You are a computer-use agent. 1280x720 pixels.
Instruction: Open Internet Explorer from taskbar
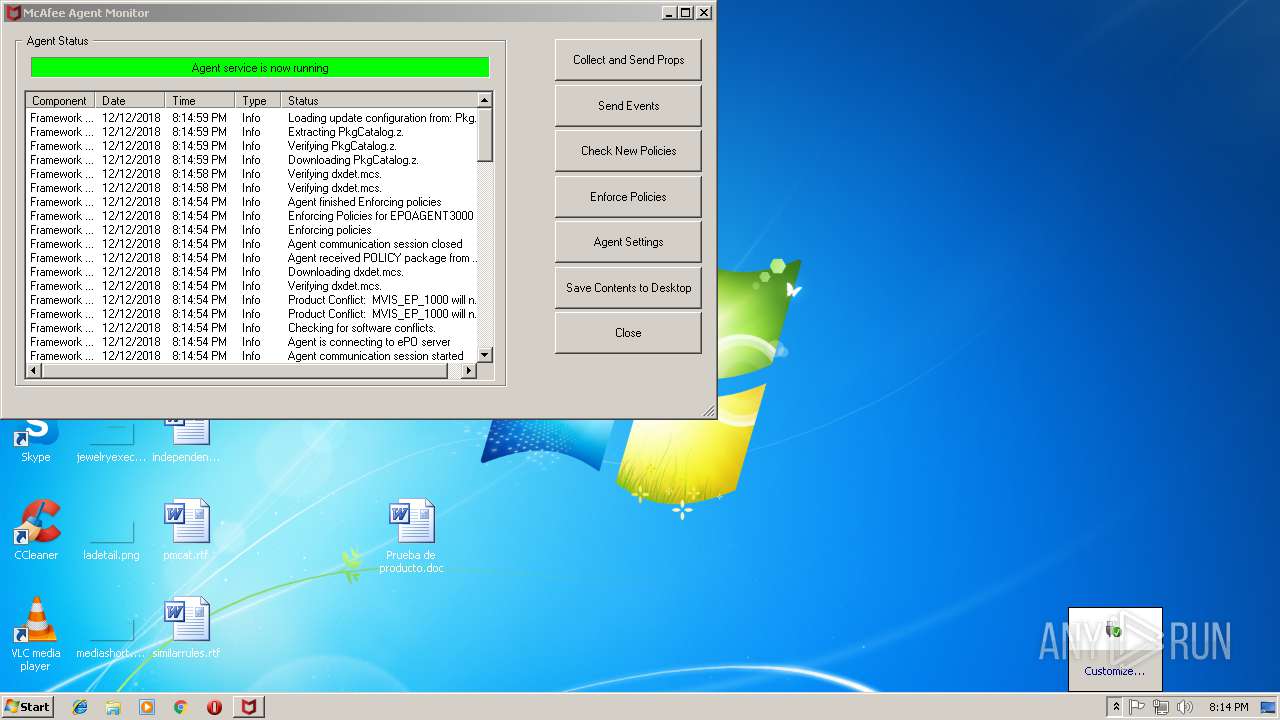pyautogui.click(x=80, y=707)
